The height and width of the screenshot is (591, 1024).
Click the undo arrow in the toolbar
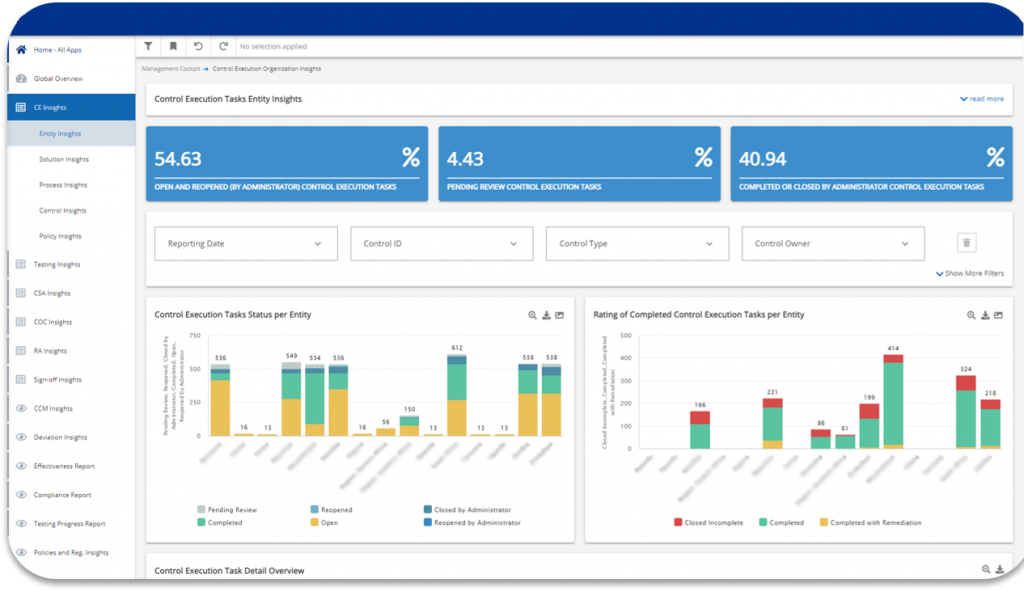[198, 45]
